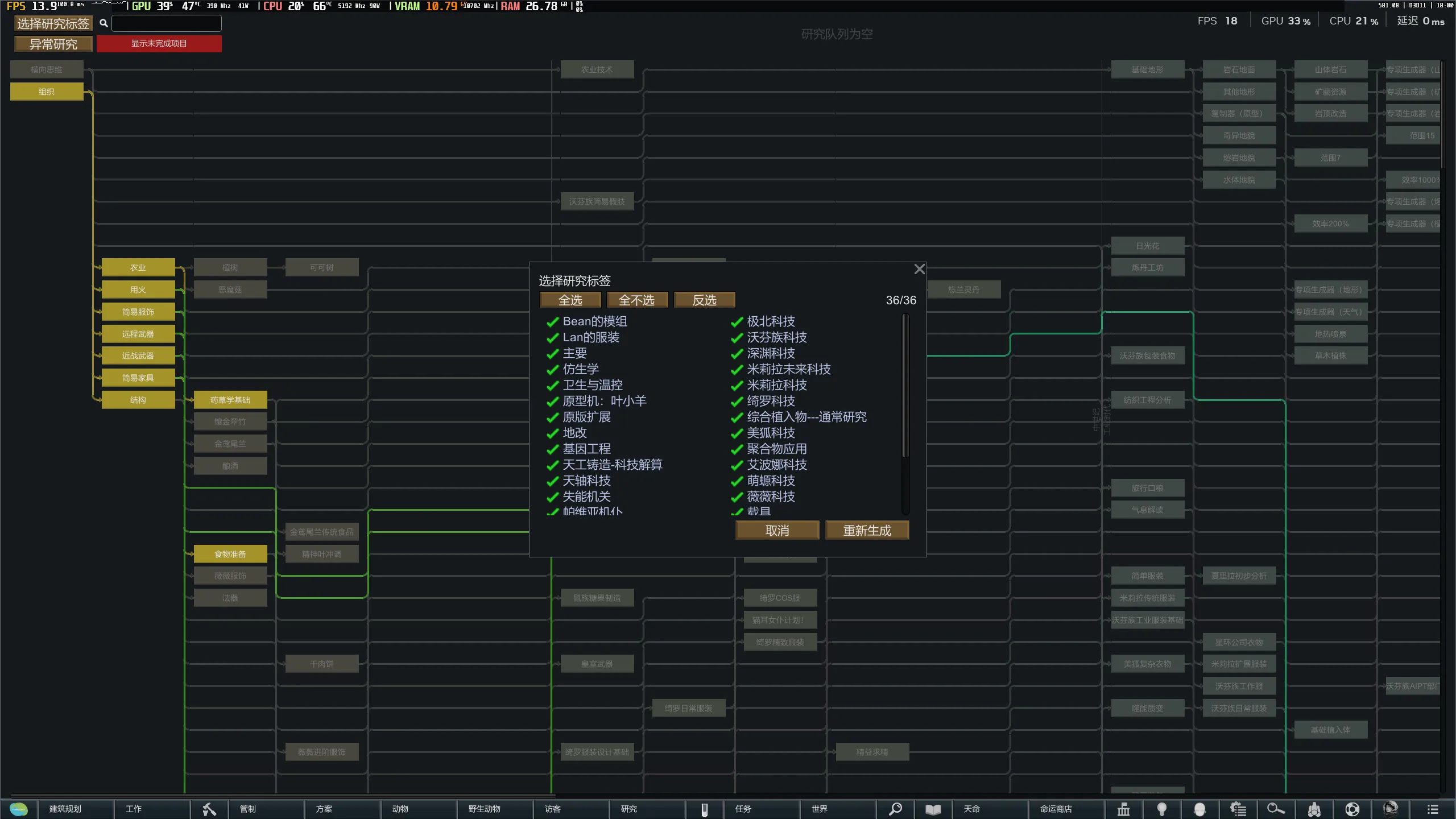Click the tag list vertical scrollbar
The height and width of the screenshot is (819, 1456).
click(905, 387)
